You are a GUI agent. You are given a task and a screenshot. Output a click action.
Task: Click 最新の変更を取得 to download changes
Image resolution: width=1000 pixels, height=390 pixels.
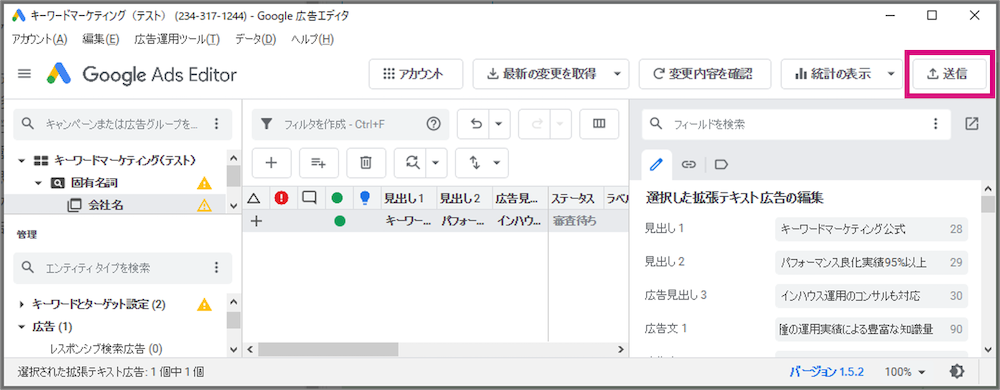coord(541,74)
